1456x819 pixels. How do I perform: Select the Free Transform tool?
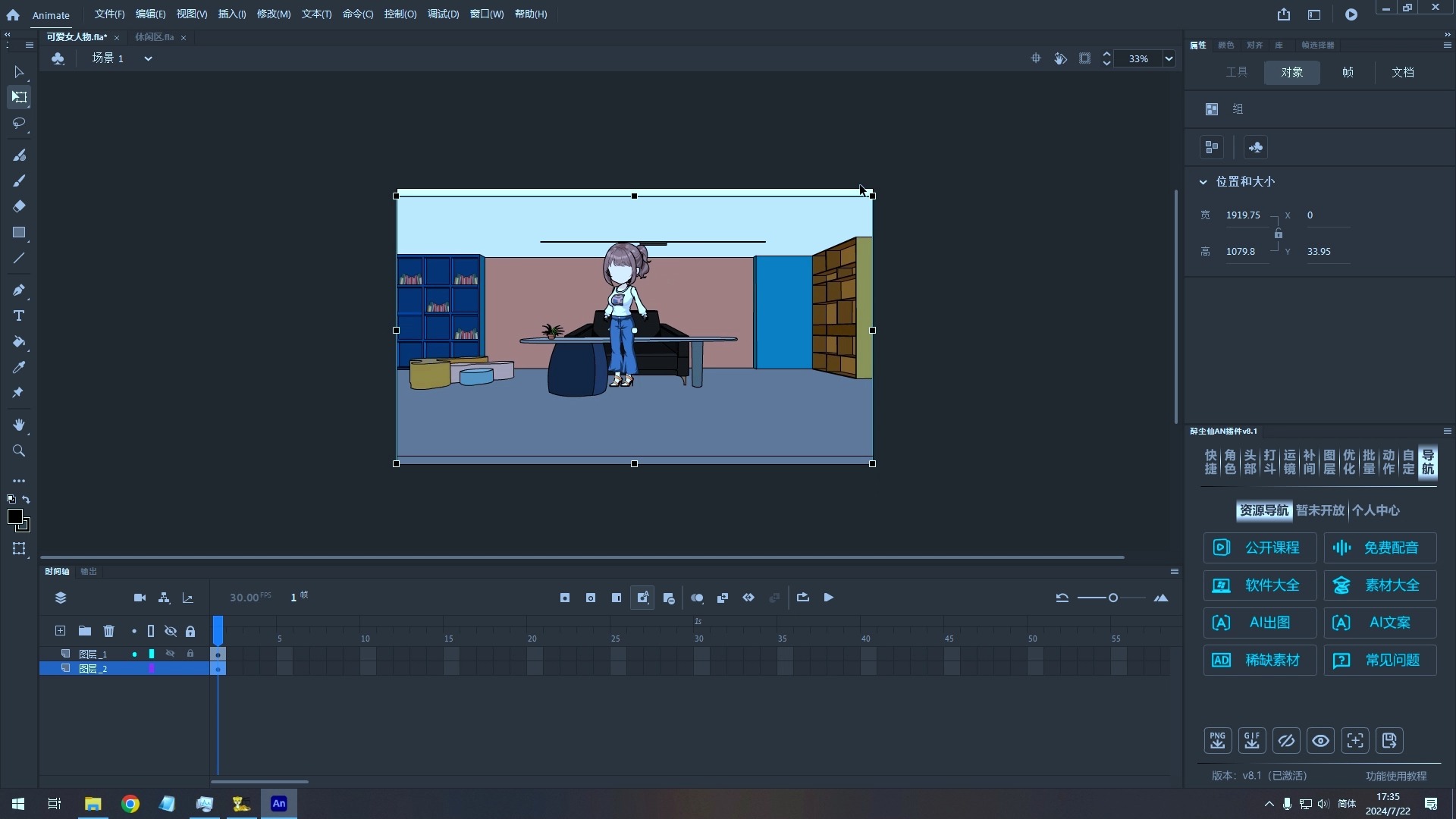(x=19, y=97)
